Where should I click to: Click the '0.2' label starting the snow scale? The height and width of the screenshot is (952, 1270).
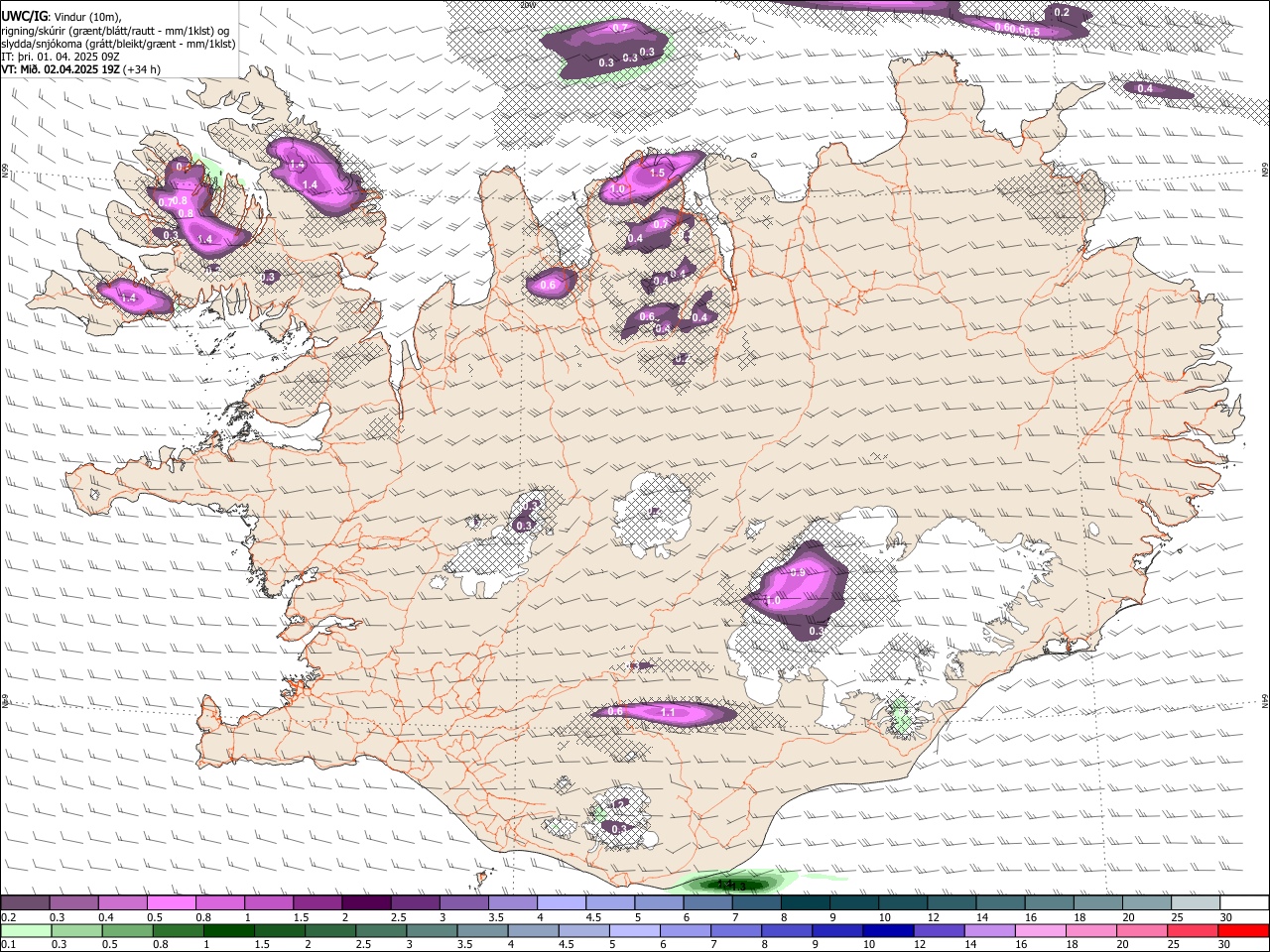coord(7,917)
